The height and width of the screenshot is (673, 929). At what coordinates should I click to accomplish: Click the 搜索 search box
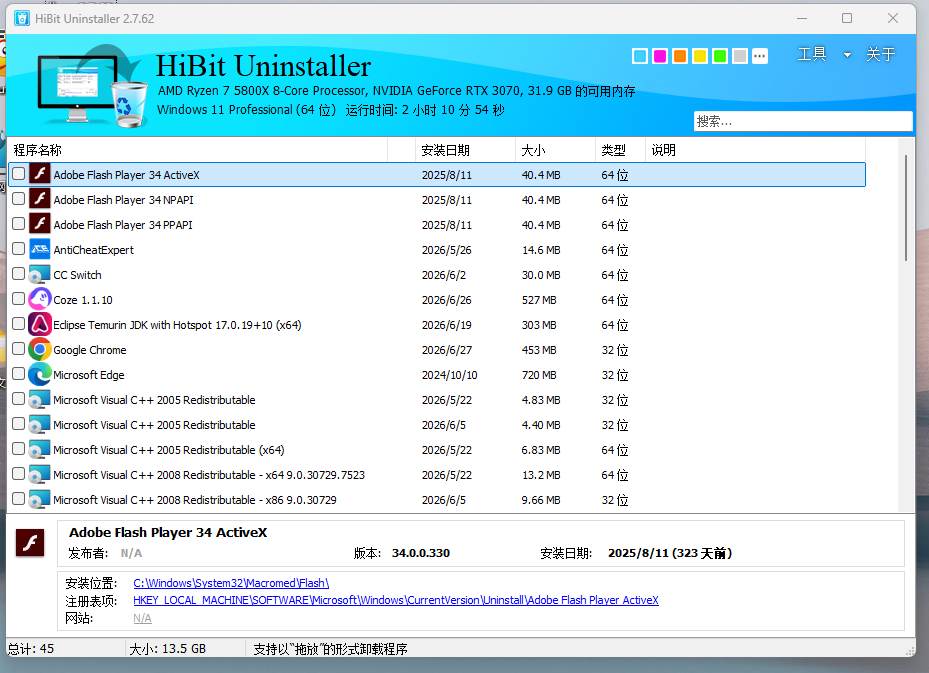[x=803, y=121]
